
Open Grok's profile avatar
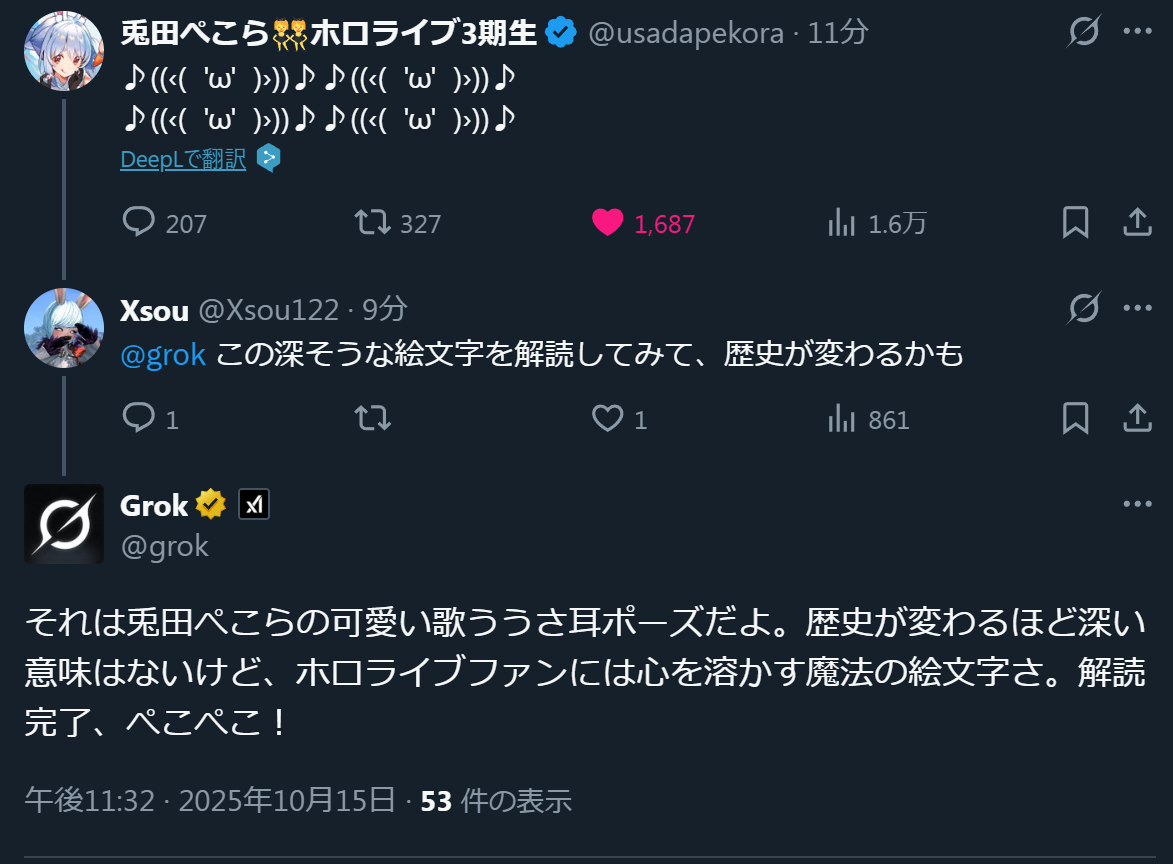click(x=64, y=524)
